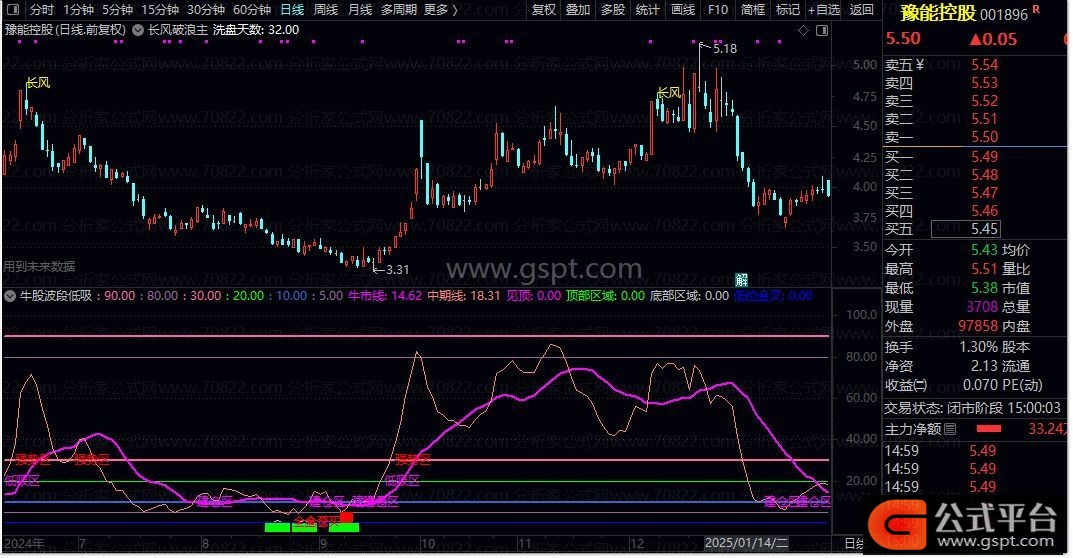
Task: Click the 长风 signal marker near 5.18 peak
Action: [x=668, y=93]
